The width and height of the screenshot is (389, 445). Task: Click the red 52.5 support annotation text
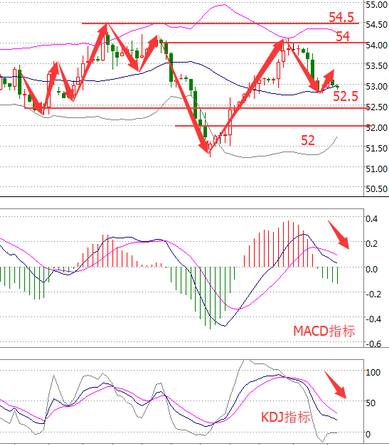346,96
